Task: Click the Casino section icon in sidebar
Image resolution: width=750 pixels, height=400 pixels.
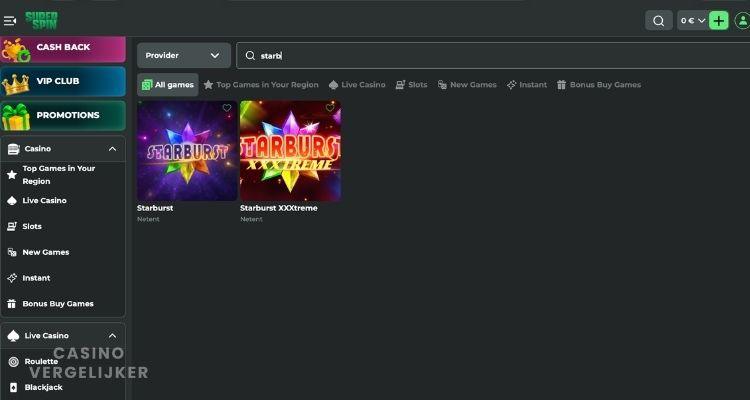Action: [13, 149]
